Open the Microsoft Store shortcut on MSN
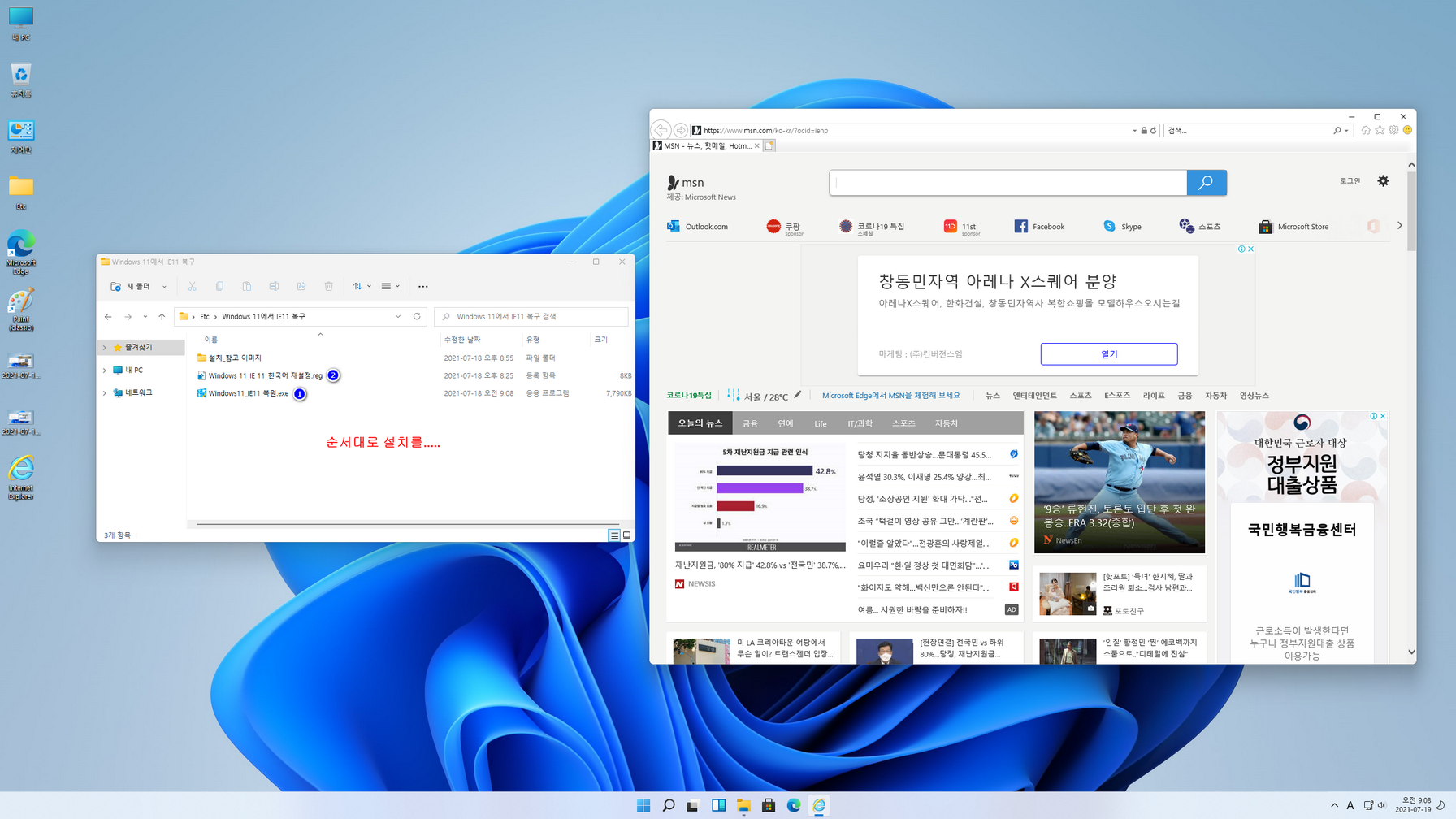Screen dimensions: 1456x819 1293,227
